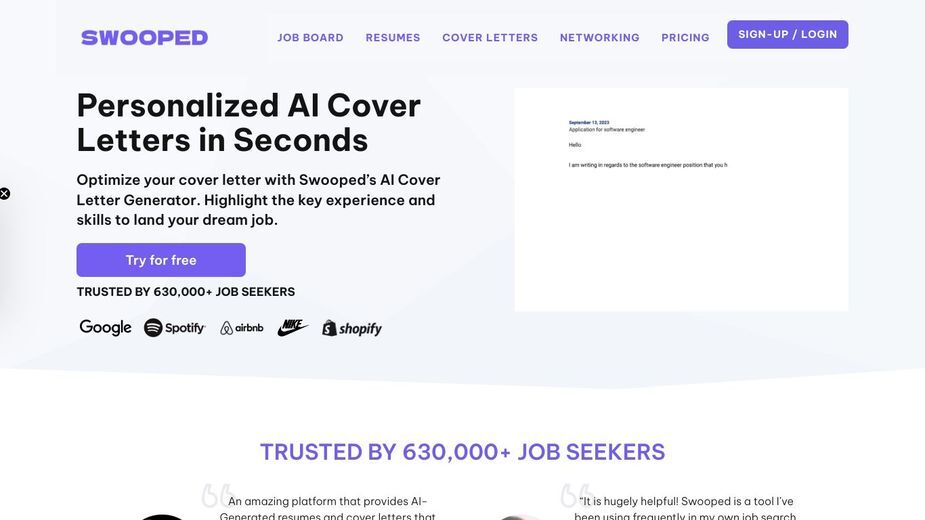Click the Google logo

coord(106,328)
